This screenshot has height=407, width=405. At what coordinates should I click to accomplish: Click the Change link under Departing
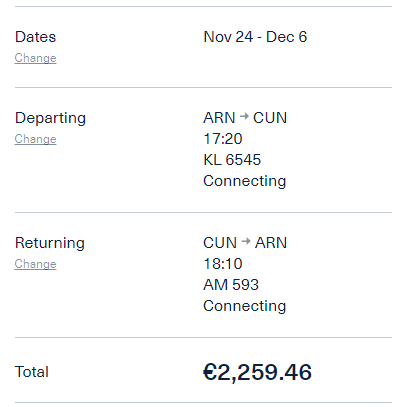[x=35, y=139]
